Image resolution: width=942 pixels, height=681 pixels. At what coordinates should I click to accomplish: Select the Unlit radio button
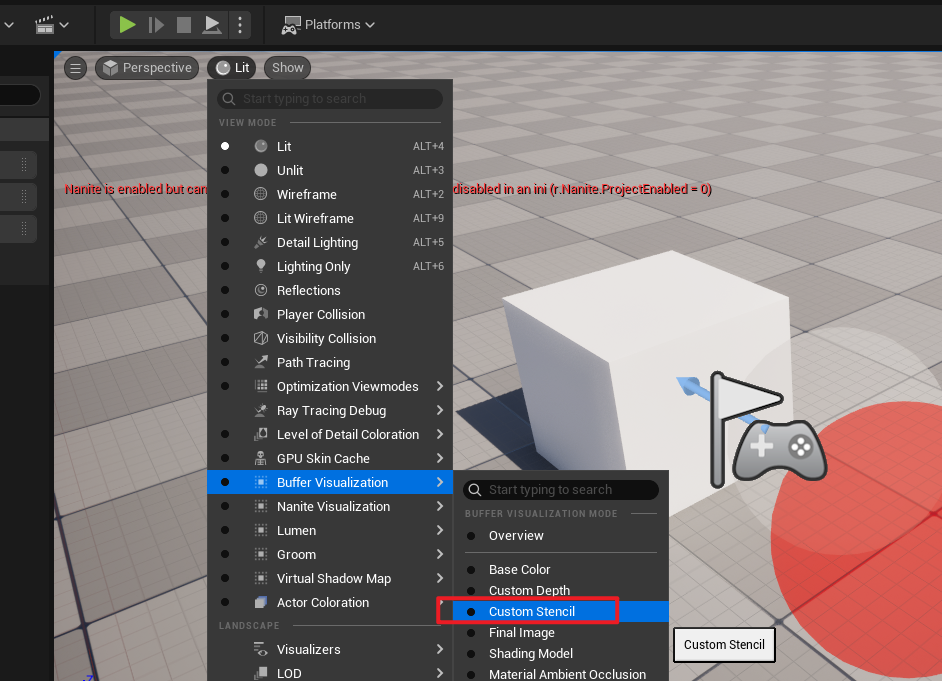[x=225, y=170]
